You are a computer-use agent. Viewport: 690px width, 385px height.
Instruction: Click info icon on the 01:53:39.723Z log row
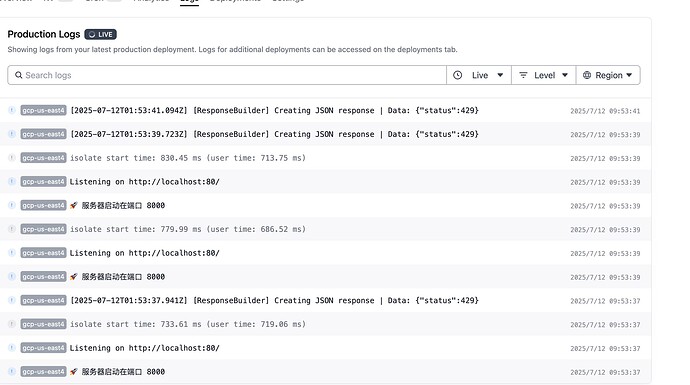point(12,134)
